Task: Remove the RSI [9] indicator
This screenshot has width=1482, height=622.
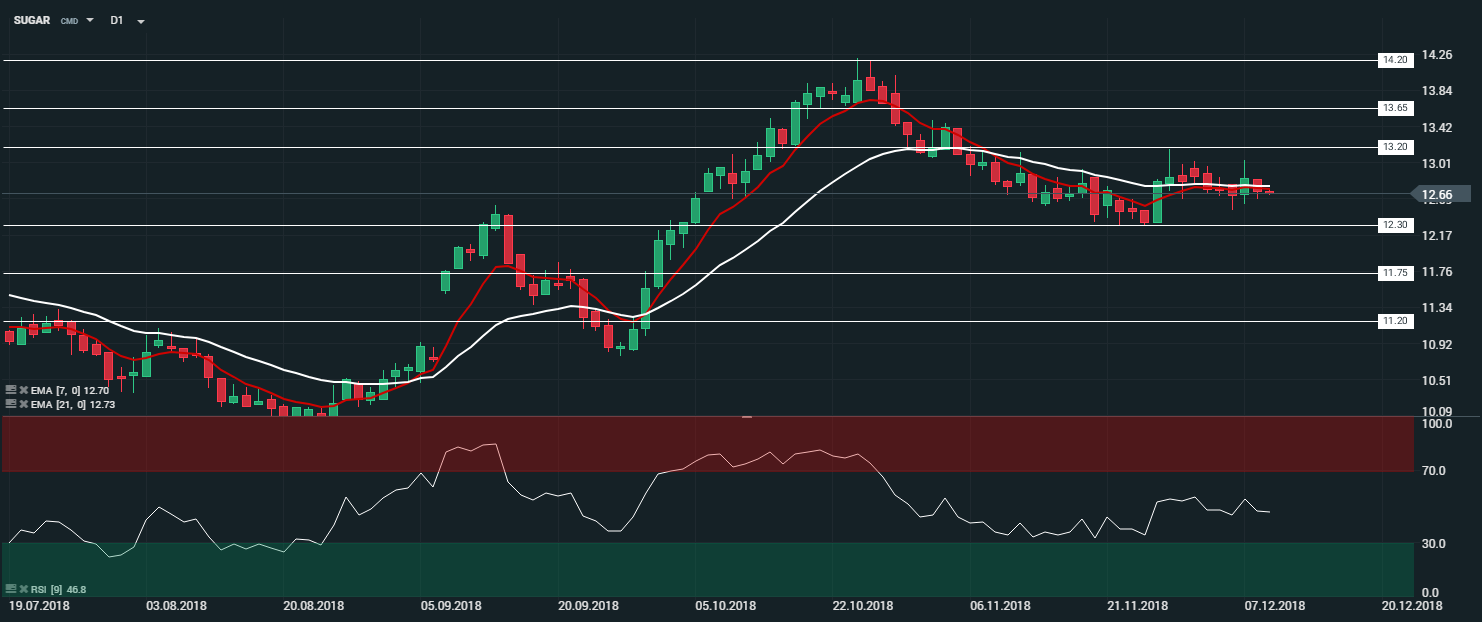Action: 24,589
